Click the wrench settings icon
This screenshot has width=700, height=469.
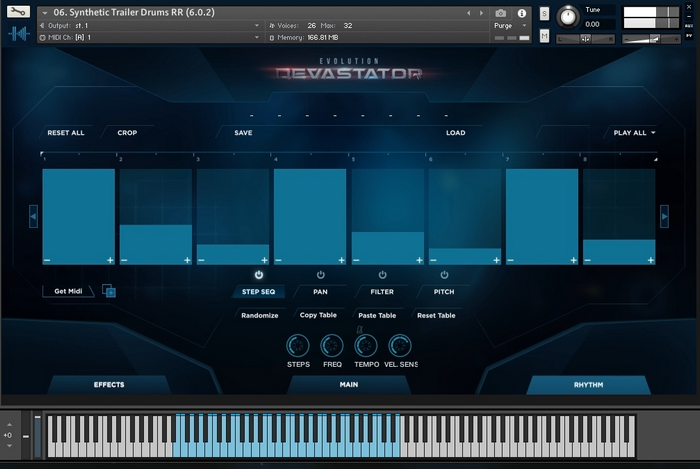(19, 12)
